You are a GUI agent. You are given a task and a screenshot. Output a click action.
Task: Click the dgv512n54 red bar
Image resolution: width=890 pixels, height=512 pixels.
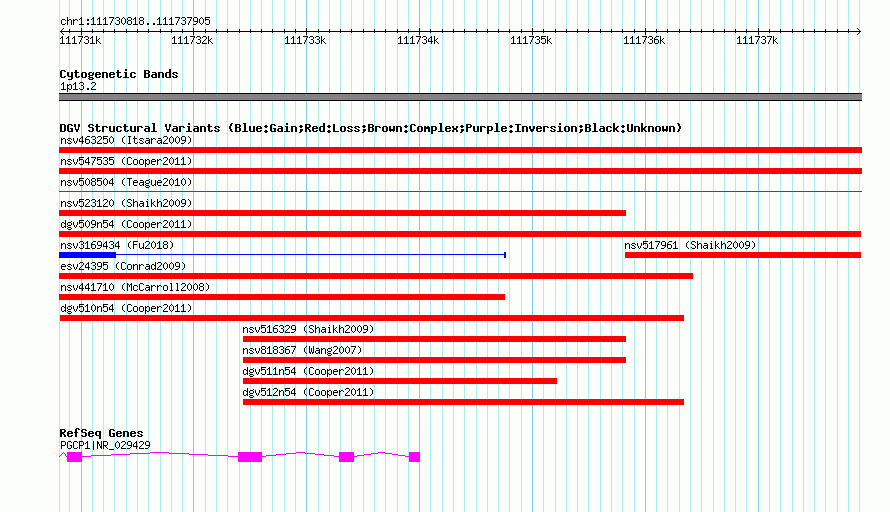point(463,402)
